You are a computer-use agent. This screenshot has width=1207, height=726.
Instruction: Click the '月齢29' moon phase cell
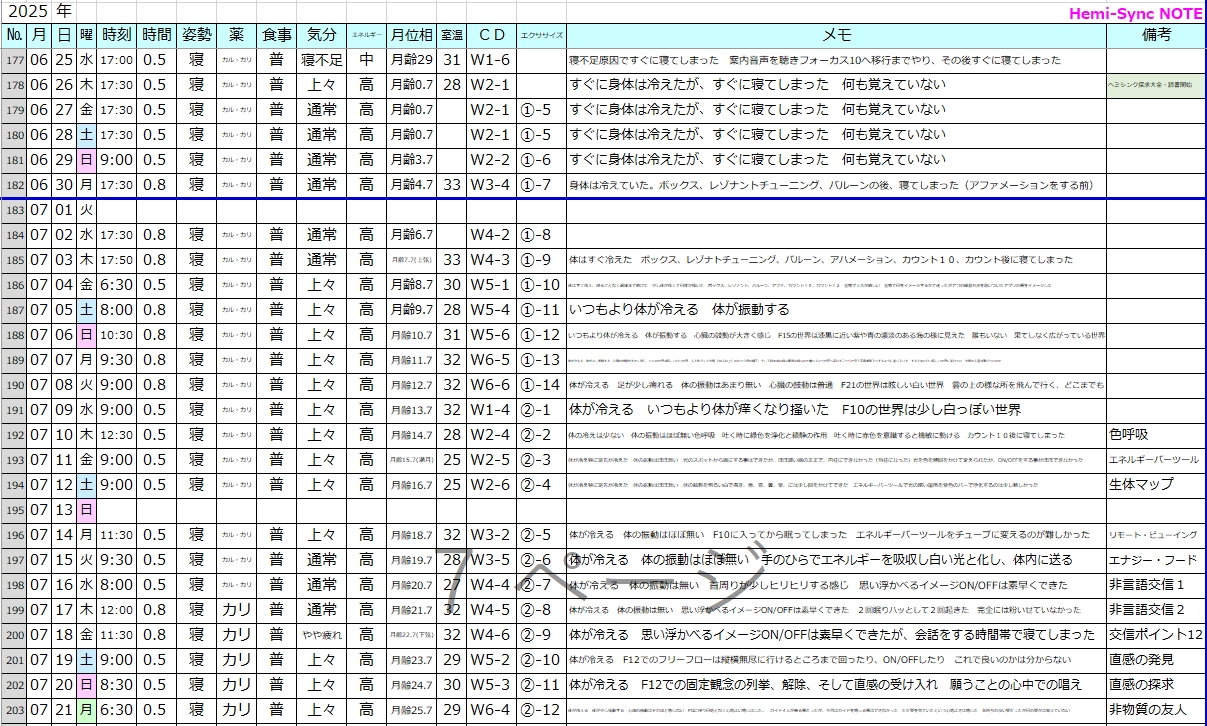(411, 60)
